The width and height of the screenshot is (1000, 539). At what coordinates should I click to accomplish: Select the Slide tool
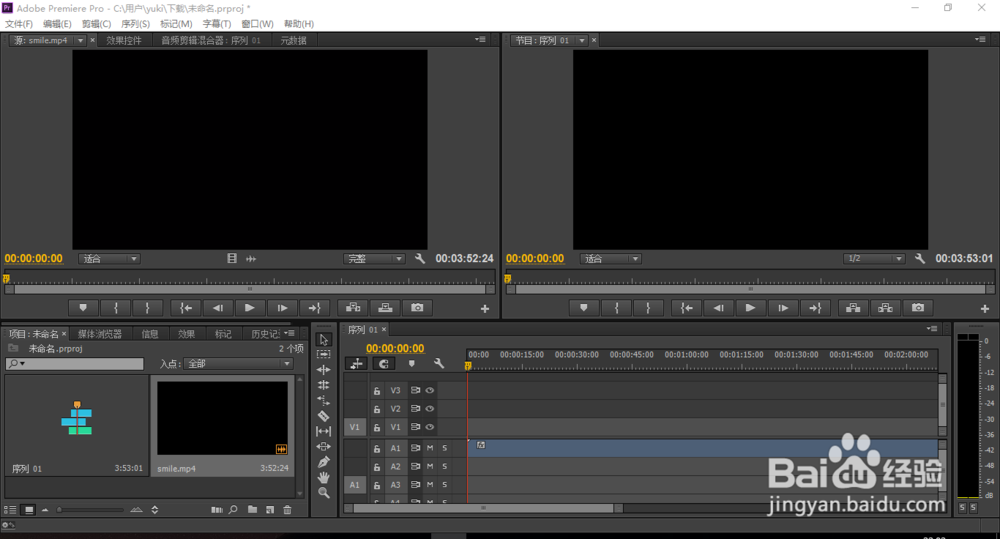tap(323, 447)
